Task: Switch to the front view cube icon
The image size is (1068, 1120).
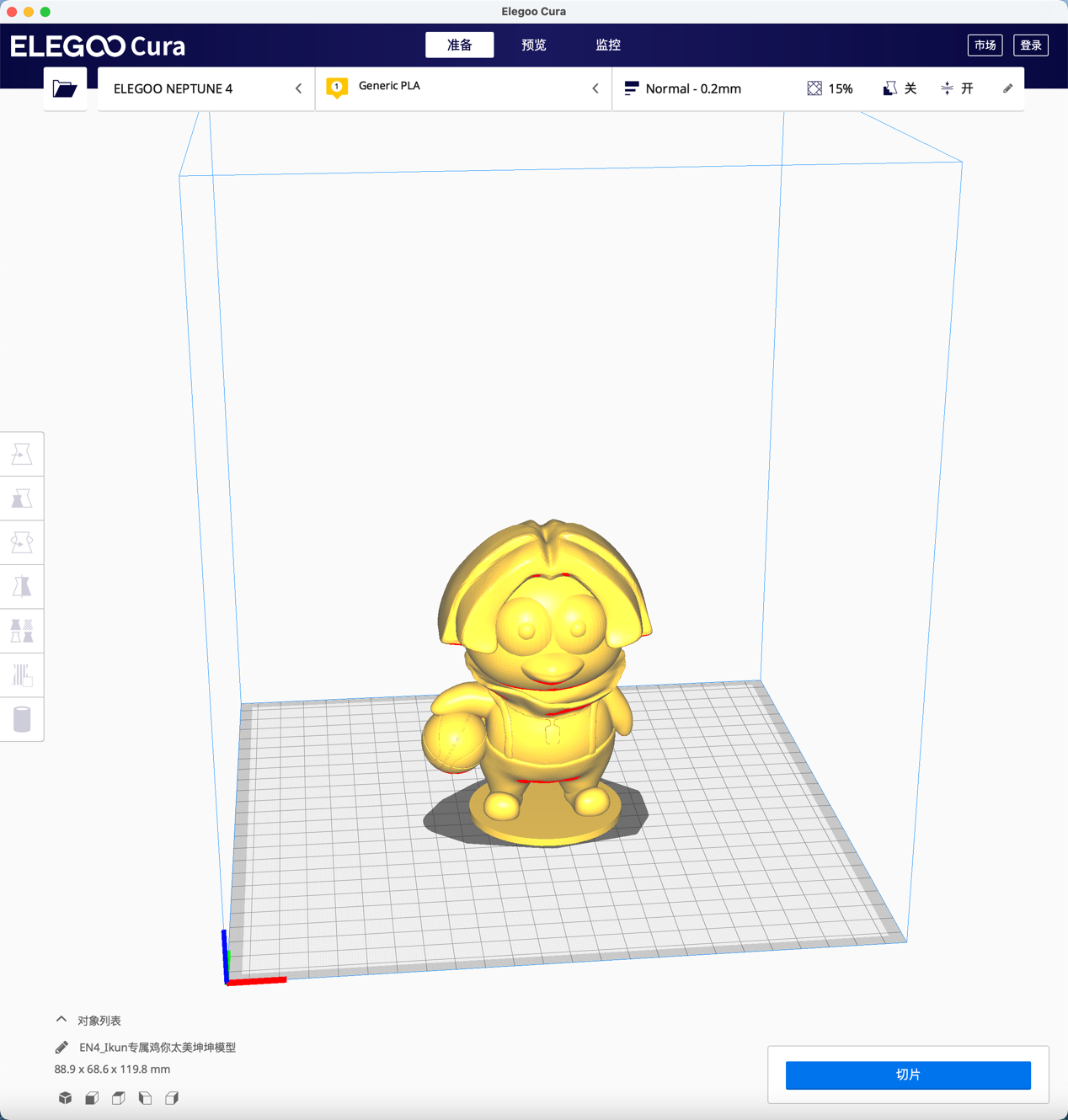Action: coord(92,1098)
